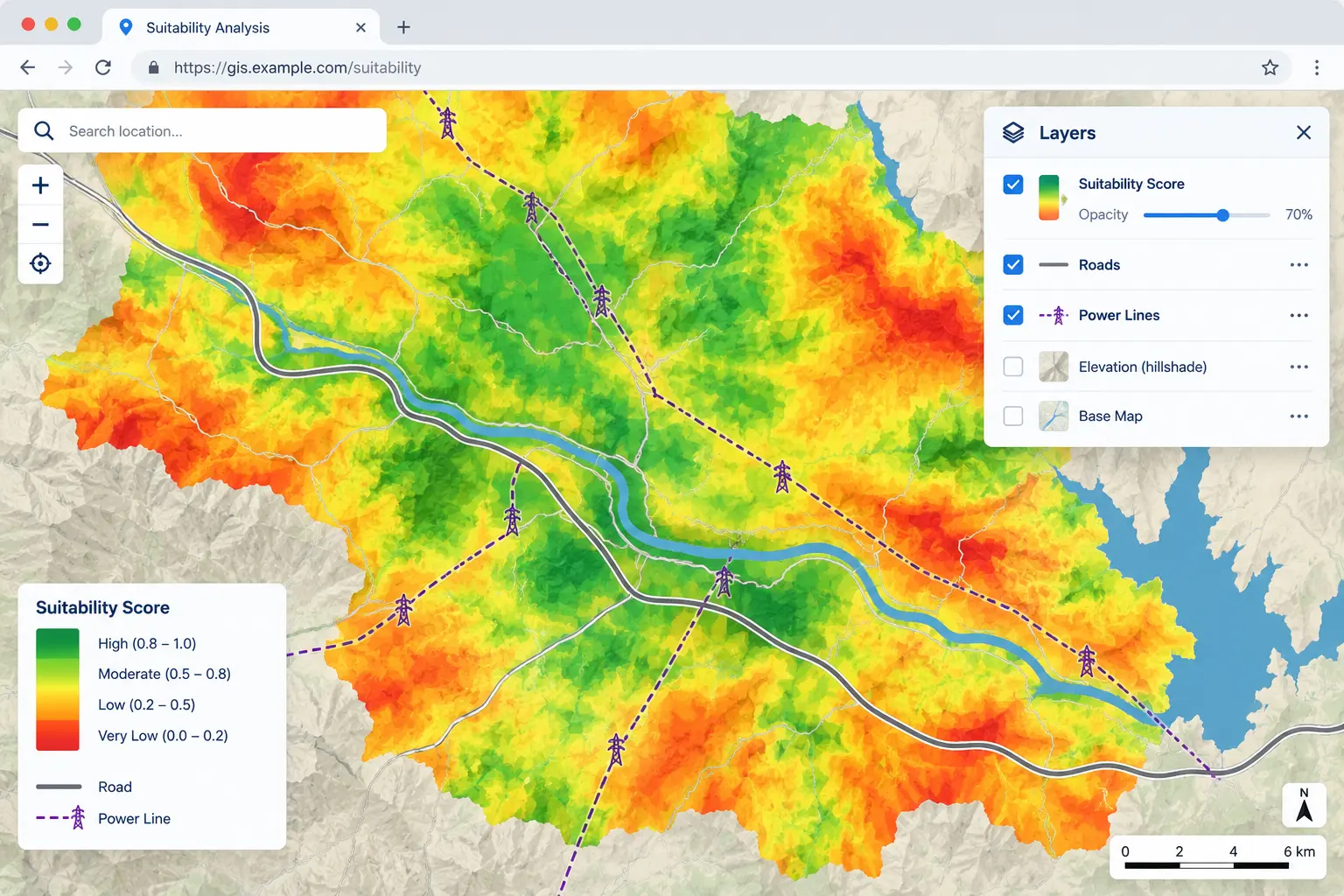Click the Layers stack icon
1344x896 pixels.
pyautogui.click(x=1013, y=133)
